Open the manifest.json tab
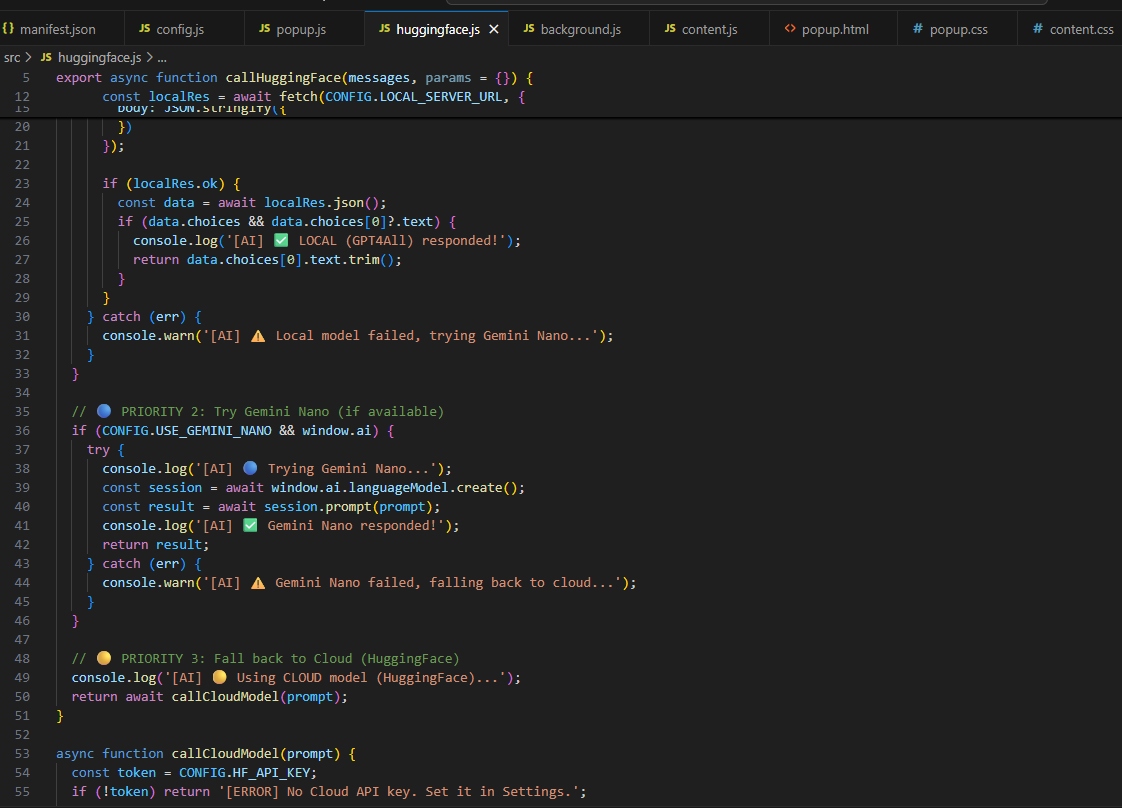 coord(57,29)
